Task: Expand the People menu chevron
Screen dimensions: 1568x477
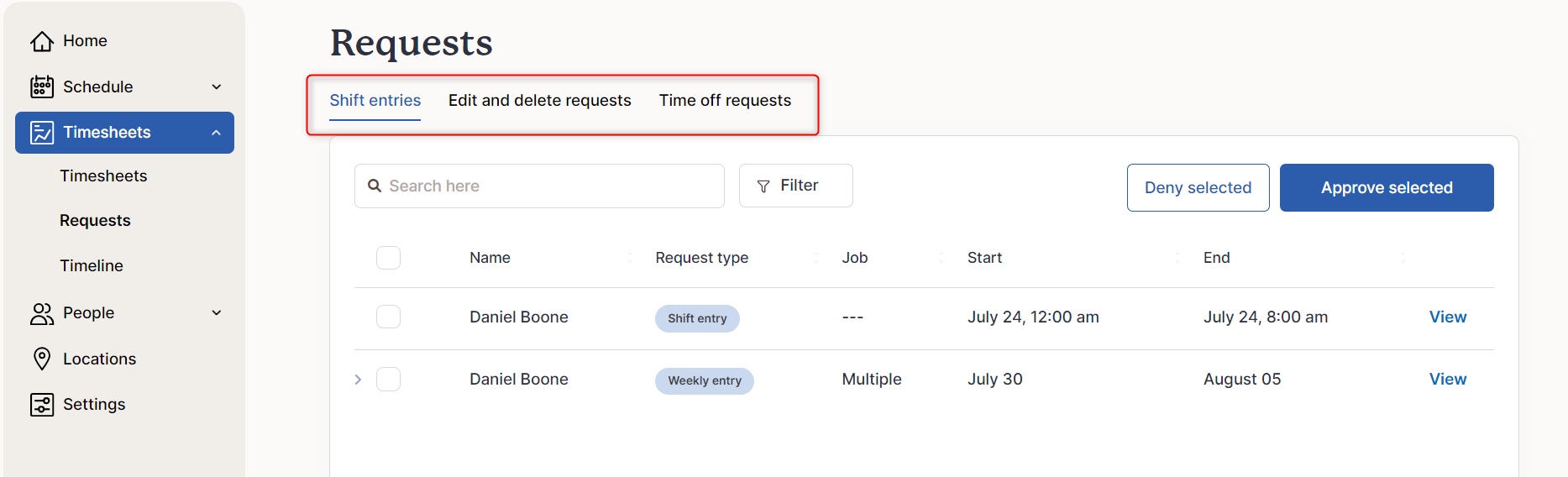Action: tap(217, 312)
